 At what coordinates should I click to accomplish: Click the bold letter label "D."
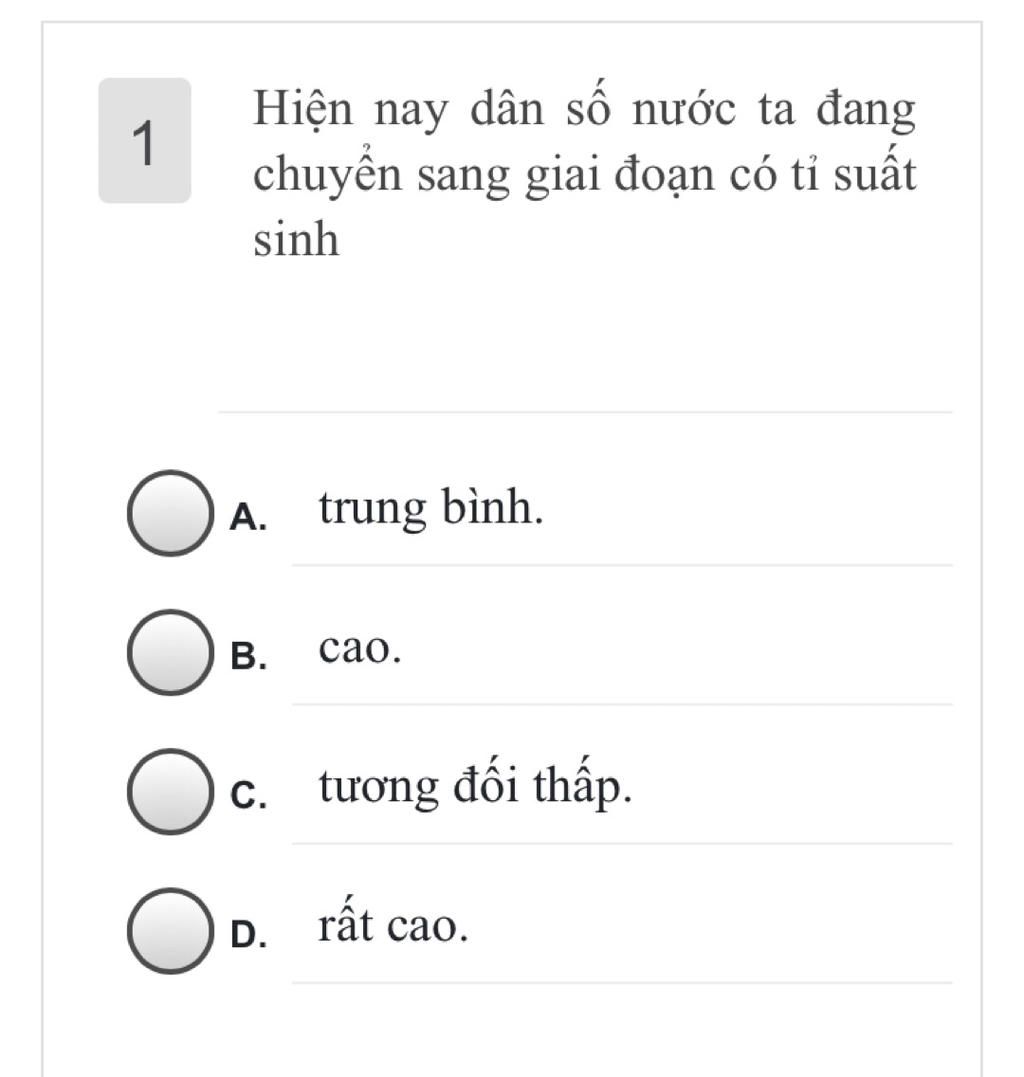pyautogui.click(x=248, y=934)
